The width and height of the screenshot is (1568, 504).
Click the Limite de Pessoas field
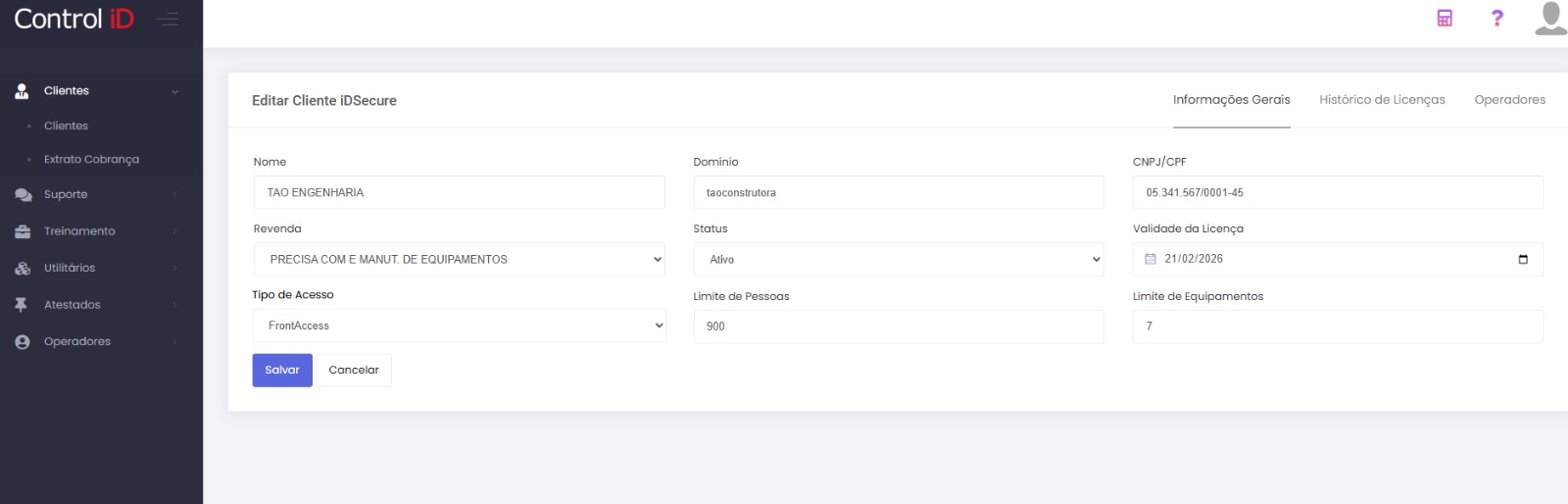[x=898, y=327]
